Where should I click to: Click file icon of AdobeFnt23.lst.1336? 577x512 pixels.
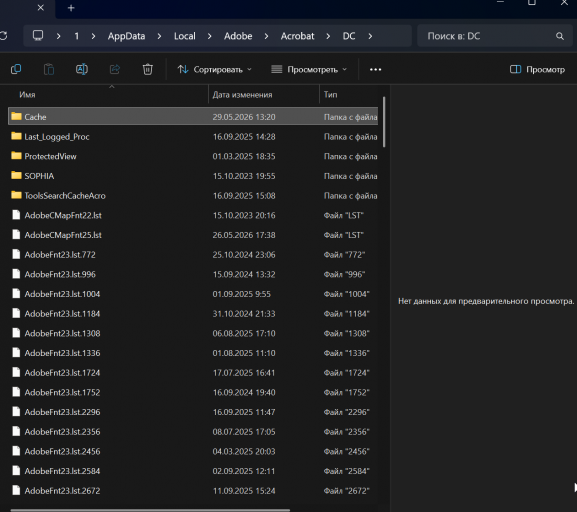[x=16, y=352]
